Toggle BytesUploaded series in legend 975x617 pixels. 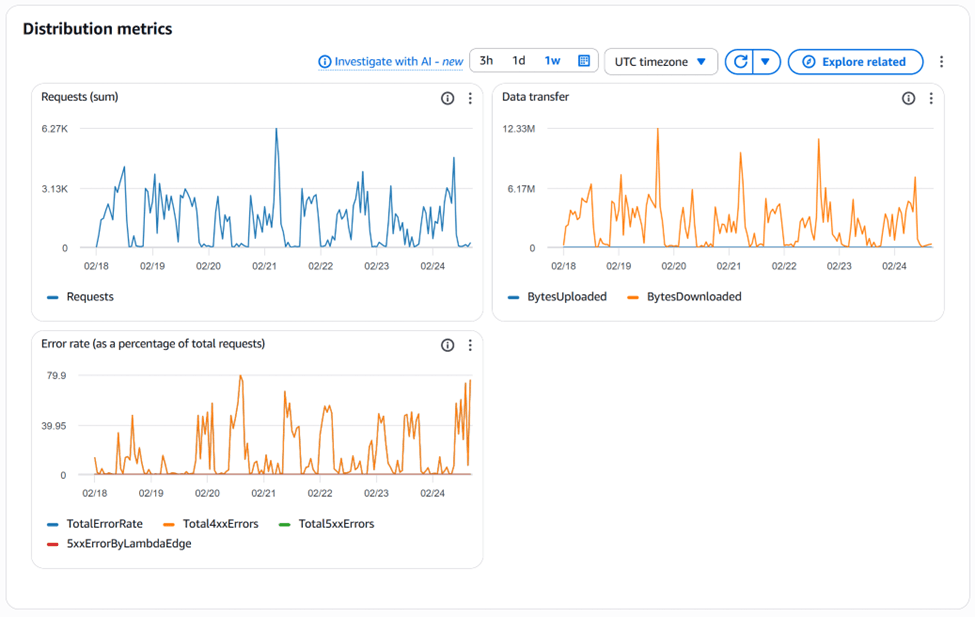pos(566,297)
